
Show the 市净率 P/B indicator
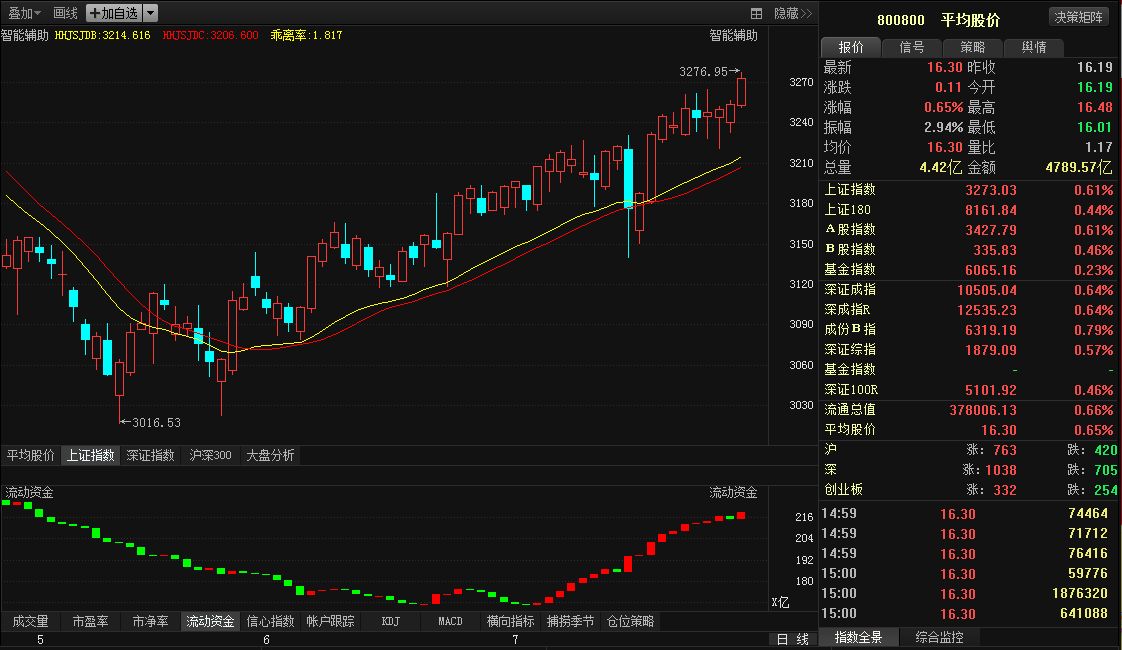click(x=150, y=621)
